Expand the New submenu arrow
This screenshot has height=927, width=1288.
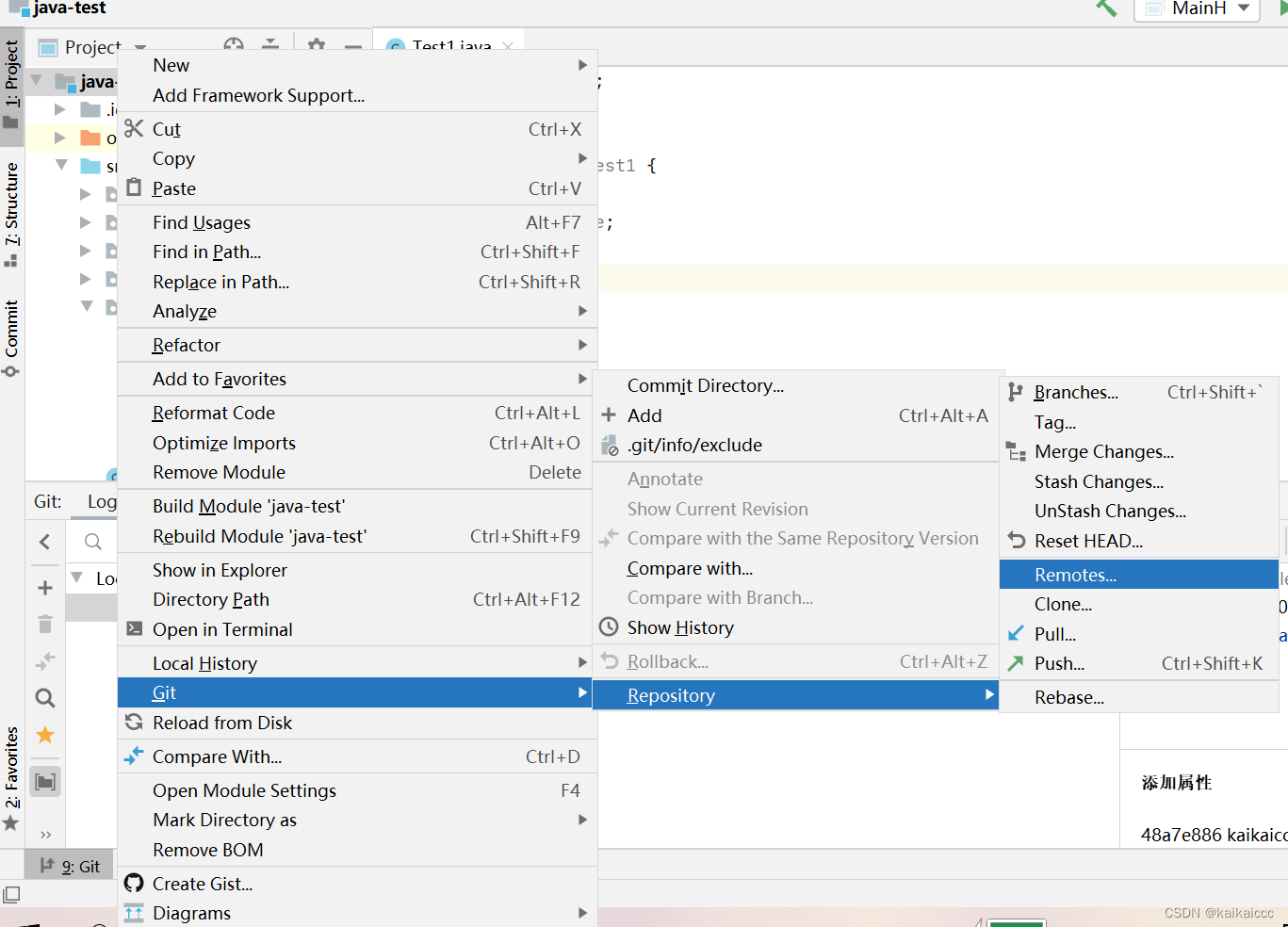(x=582, y=65)
